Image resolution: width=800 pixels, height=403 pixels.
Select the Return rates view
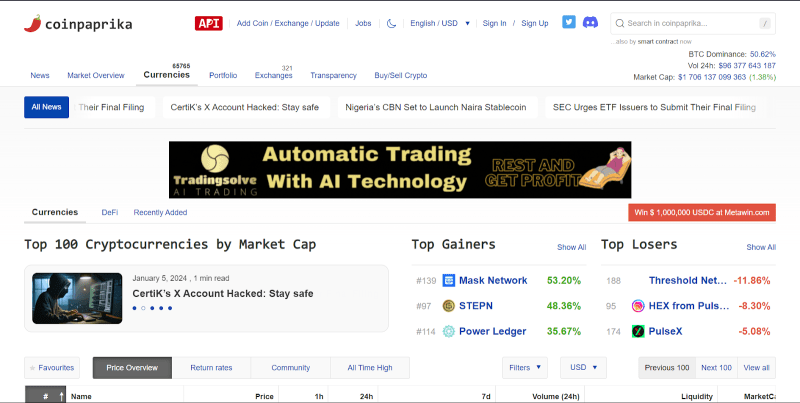pyautogui.click(x=211, y=368)
